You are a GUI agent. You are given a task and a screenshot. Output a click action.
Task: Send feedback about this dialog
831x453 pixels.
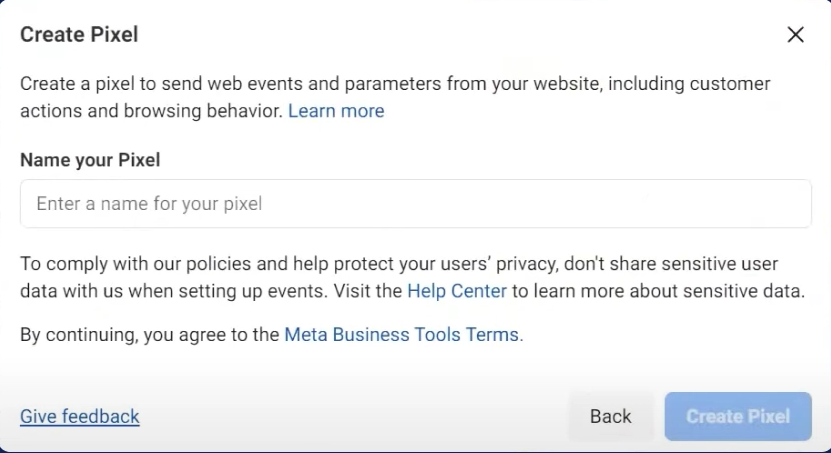click(80, 416)
